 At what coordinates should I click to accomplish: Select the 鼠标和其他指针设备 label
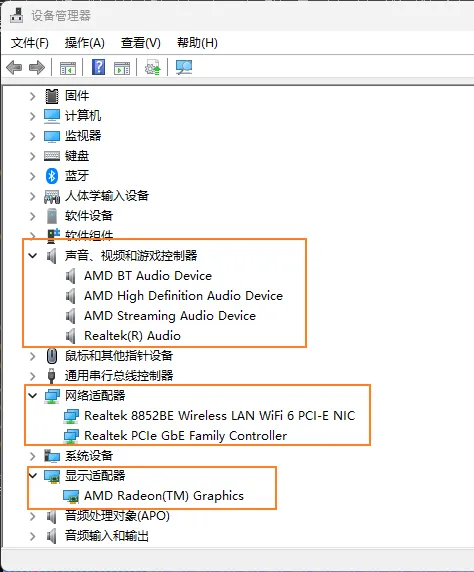click(x=119, y=356)
